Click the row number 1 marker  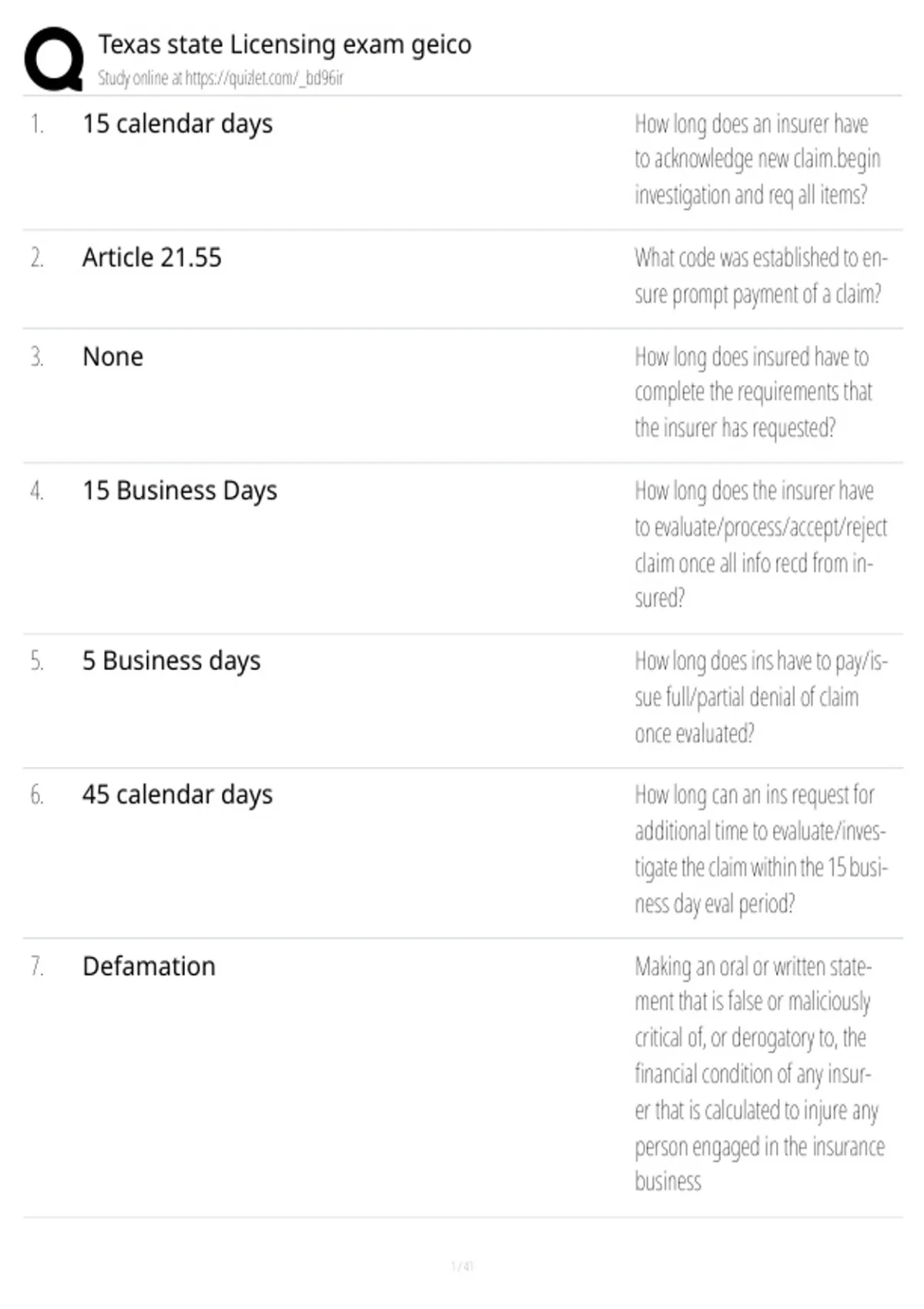point(37,124)
